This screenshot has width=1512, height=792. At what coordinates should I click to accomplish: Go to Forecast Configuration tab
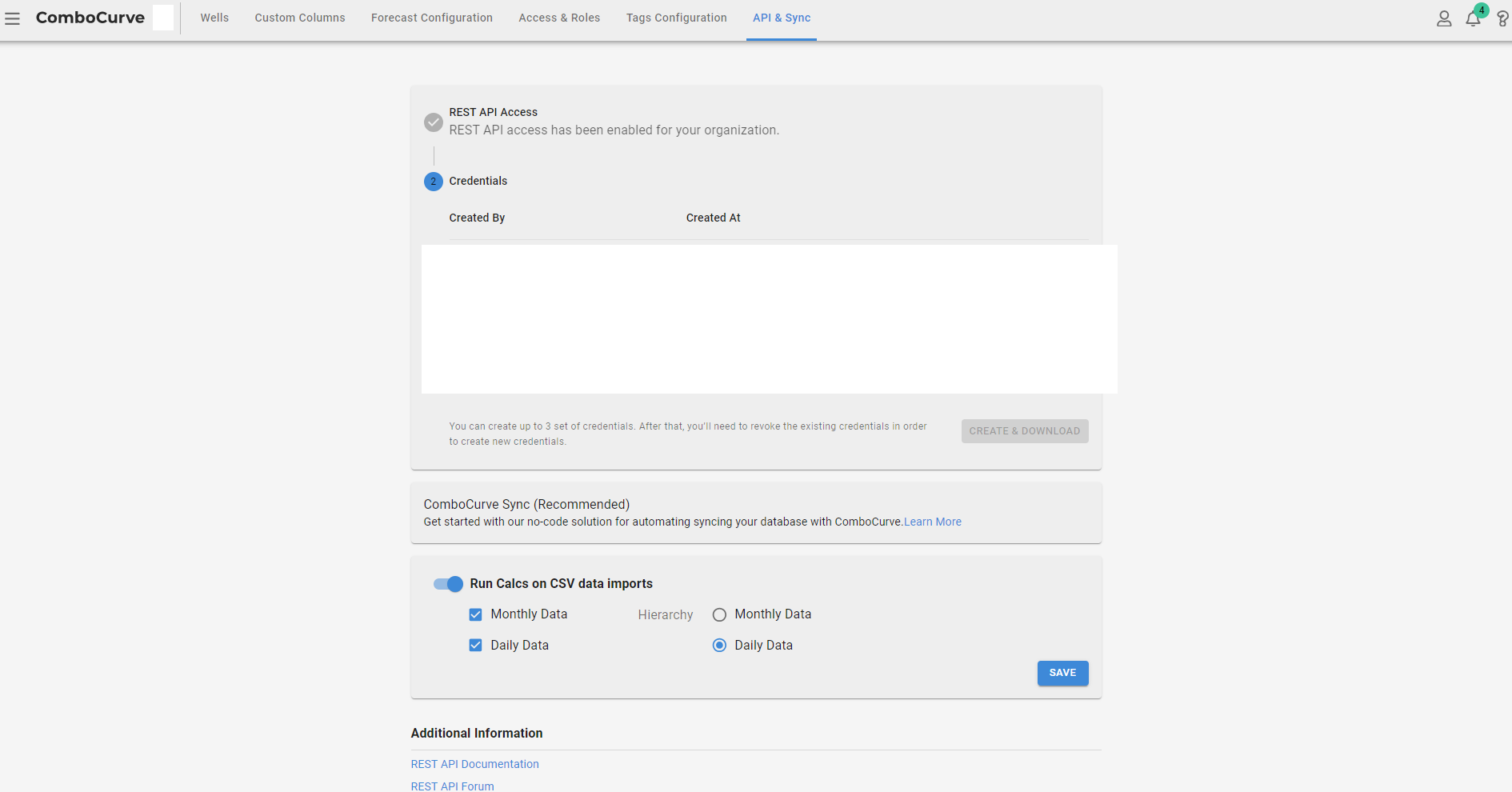click(432, 18)
